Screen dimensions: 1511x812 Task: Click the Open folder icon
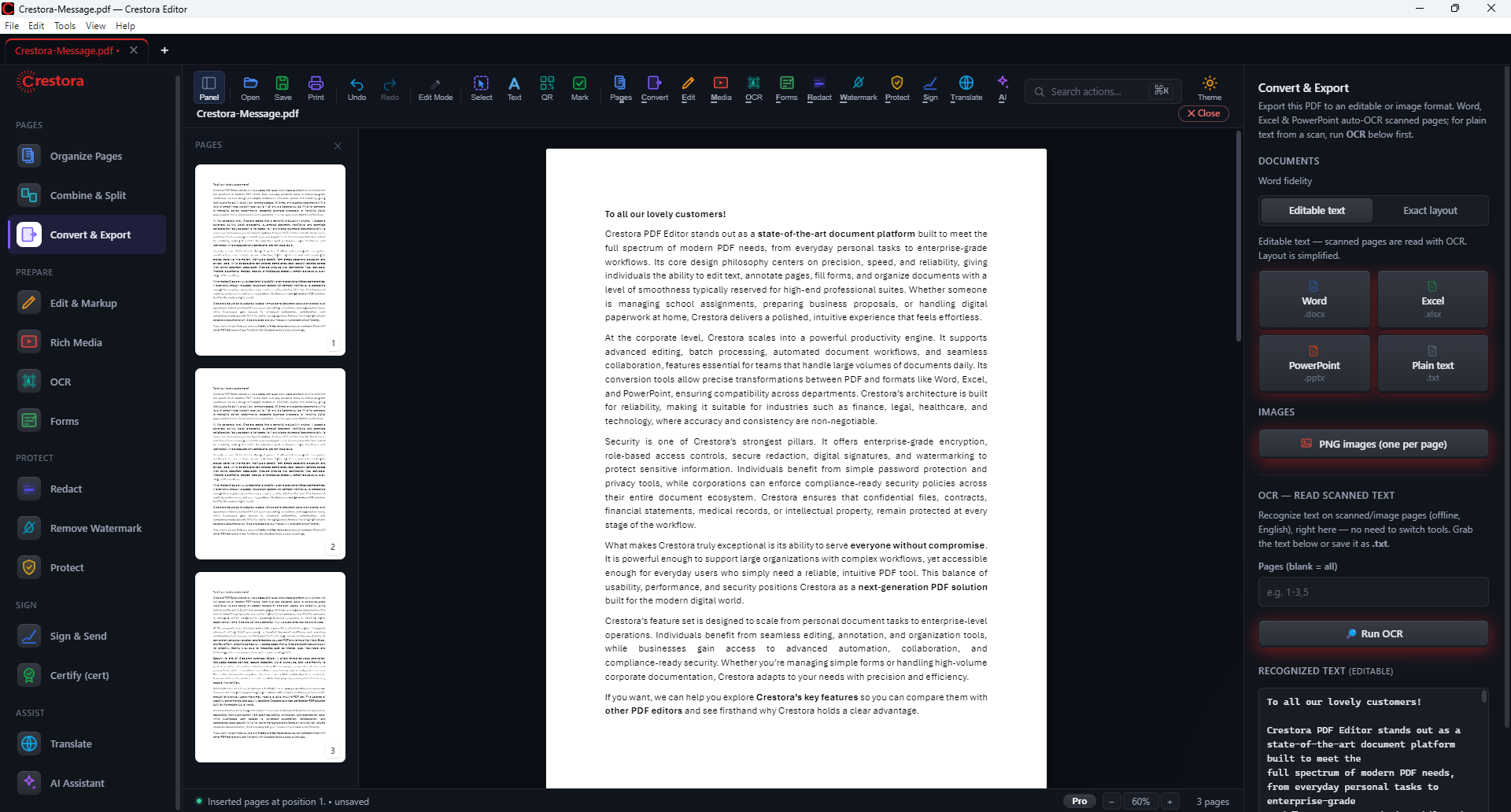coord(250,88)
